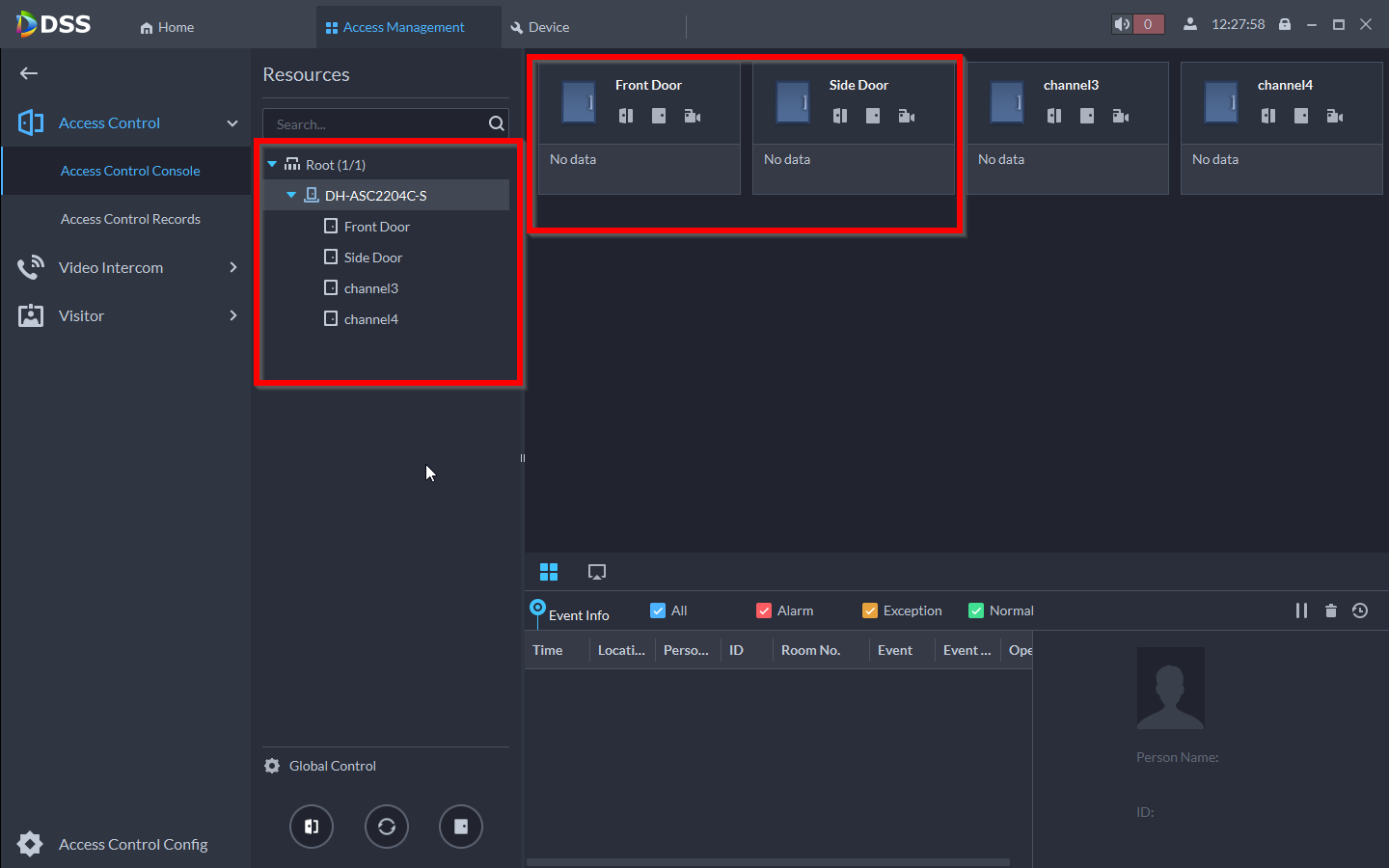Screen dimensions: 1389x868
Task: Pause event refreshing with the pause icon
Action: [x=1301, y=610]
